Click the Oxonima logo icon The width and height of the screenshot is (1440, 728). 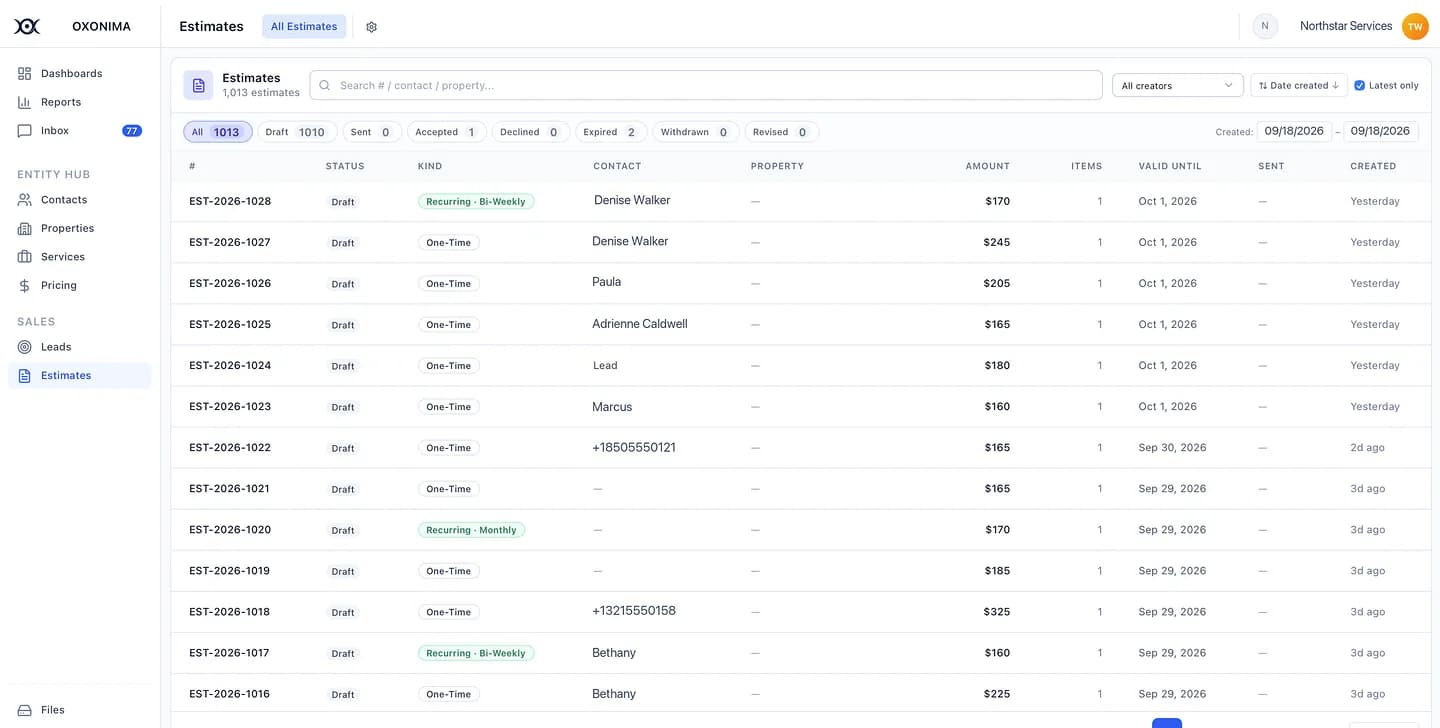pyautogui.click(x=27, y=26)
